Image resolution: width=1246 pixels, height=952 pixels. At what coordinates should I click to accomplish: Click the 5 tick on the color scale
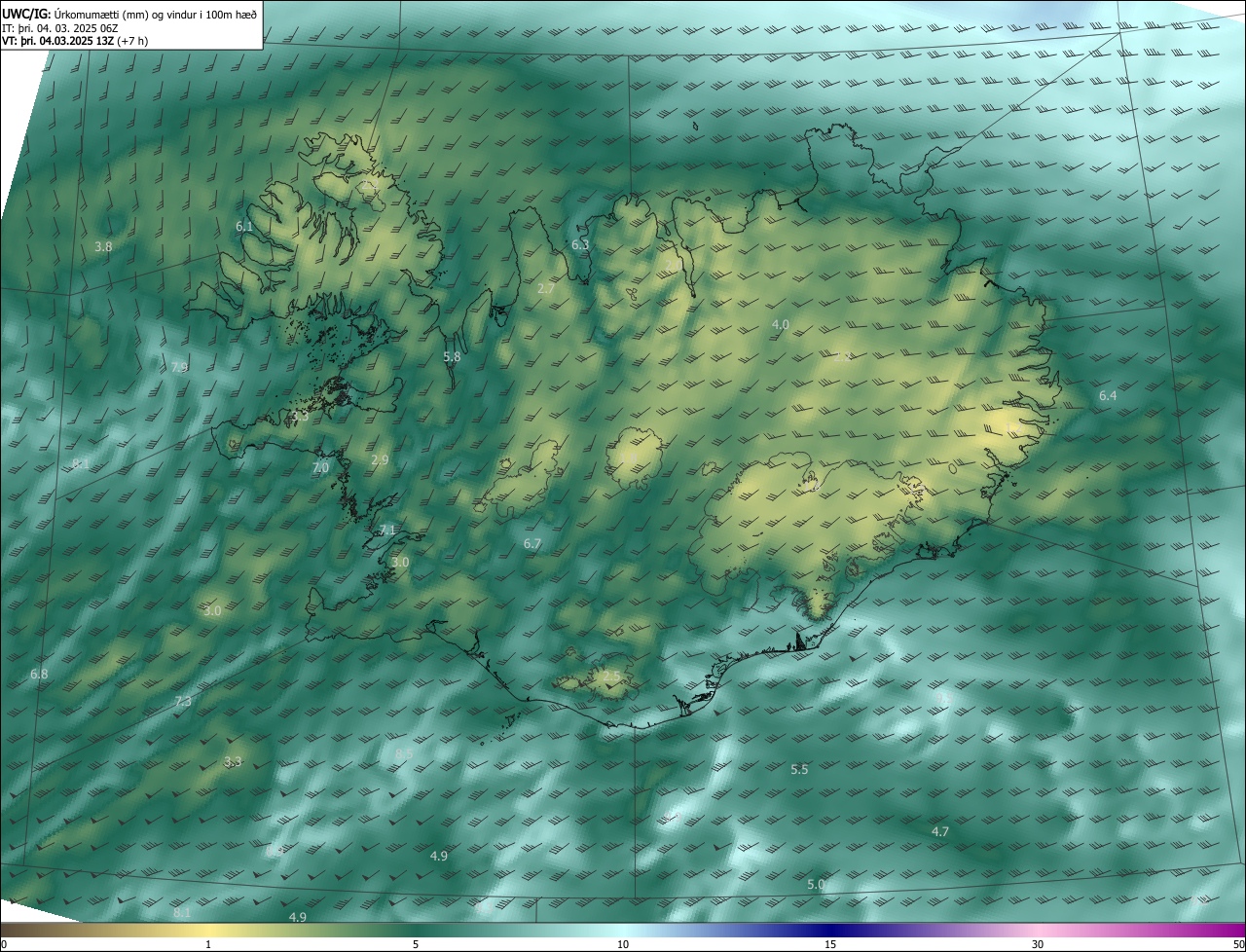pos(416,944)
